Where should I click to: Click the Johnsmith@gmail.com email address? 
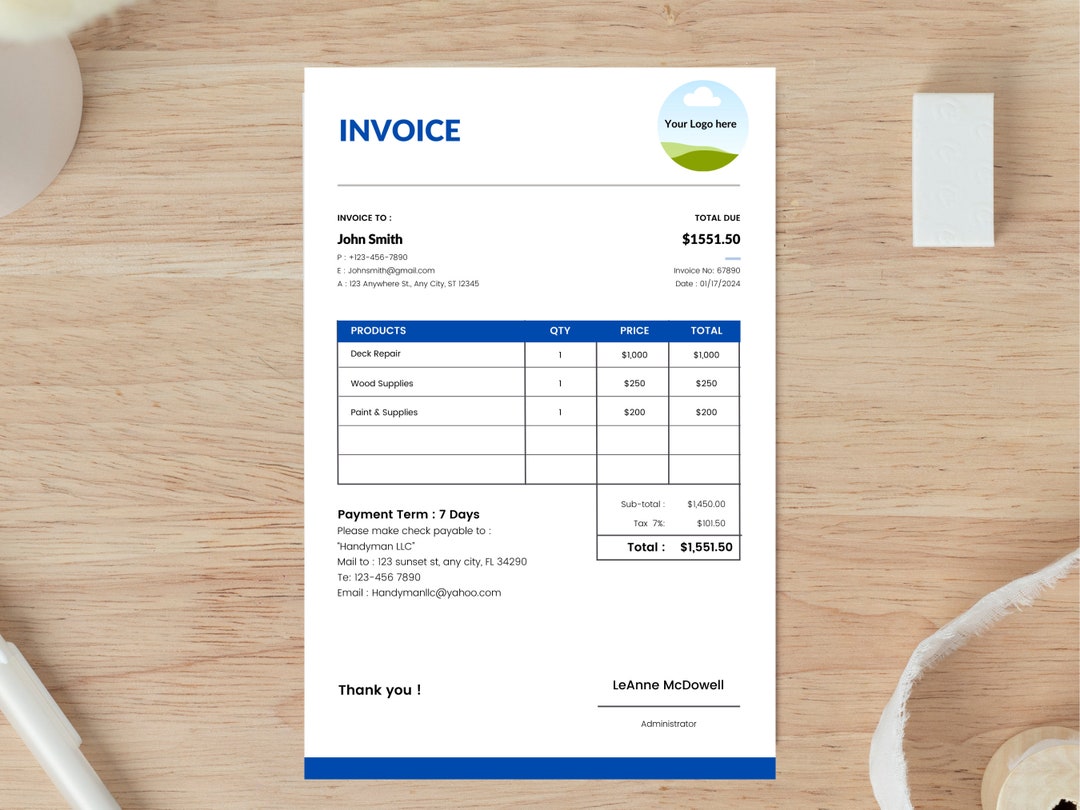pyautogui.click(x=392, y=270)
